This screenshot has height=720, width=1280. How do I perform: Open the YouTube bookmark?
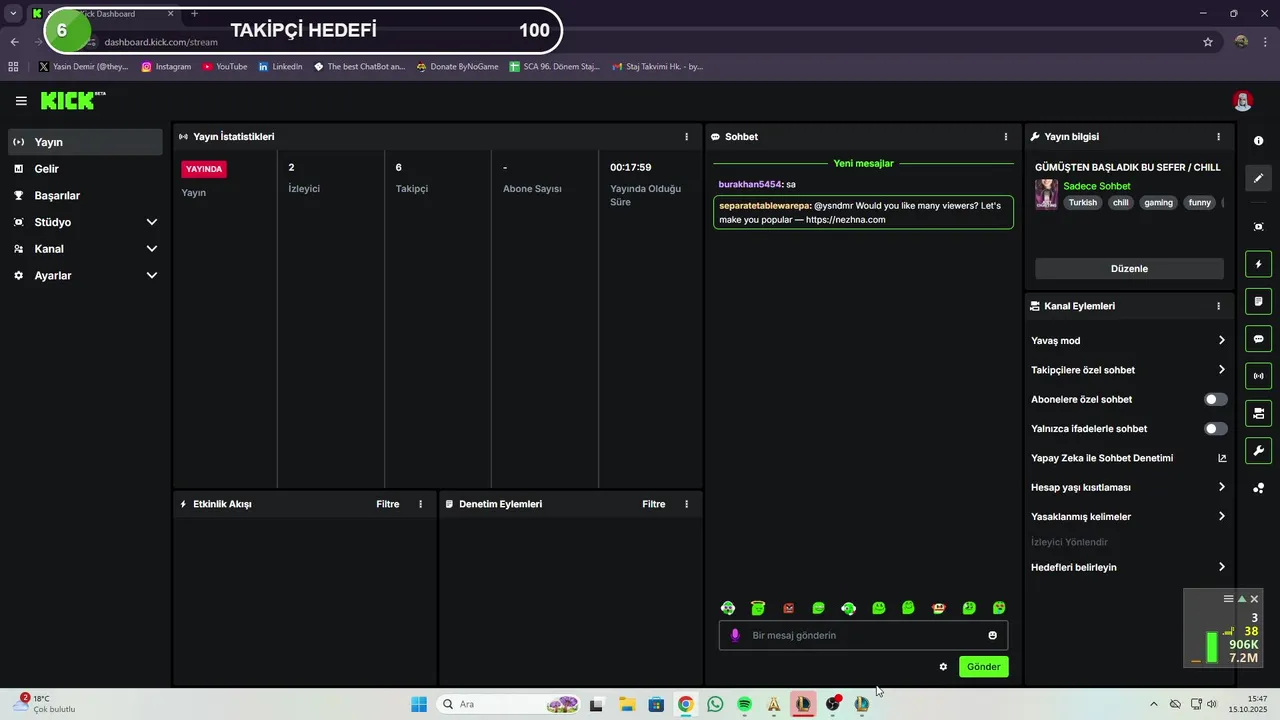225,67
